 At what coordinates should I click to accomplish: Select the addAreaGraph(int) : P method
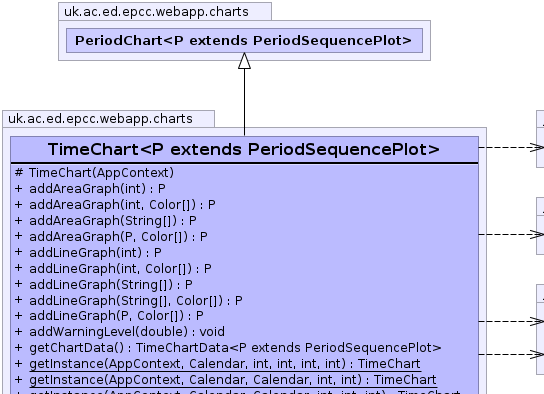click(90, 189)
